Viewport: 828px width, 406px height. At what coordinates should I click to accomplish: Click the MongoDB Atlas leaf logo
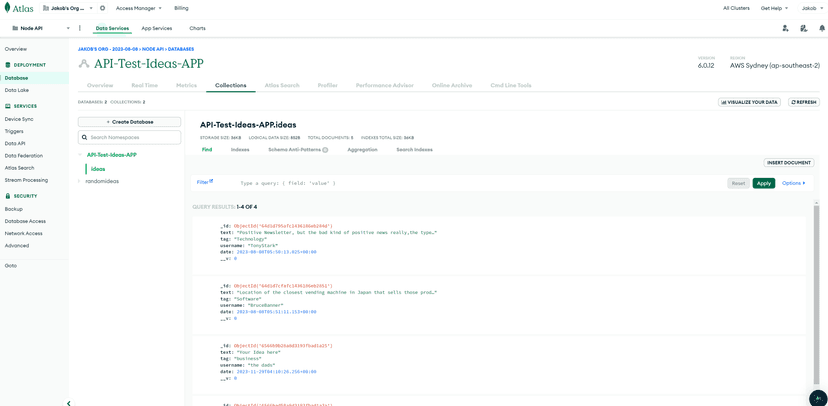tap(7, 8)
